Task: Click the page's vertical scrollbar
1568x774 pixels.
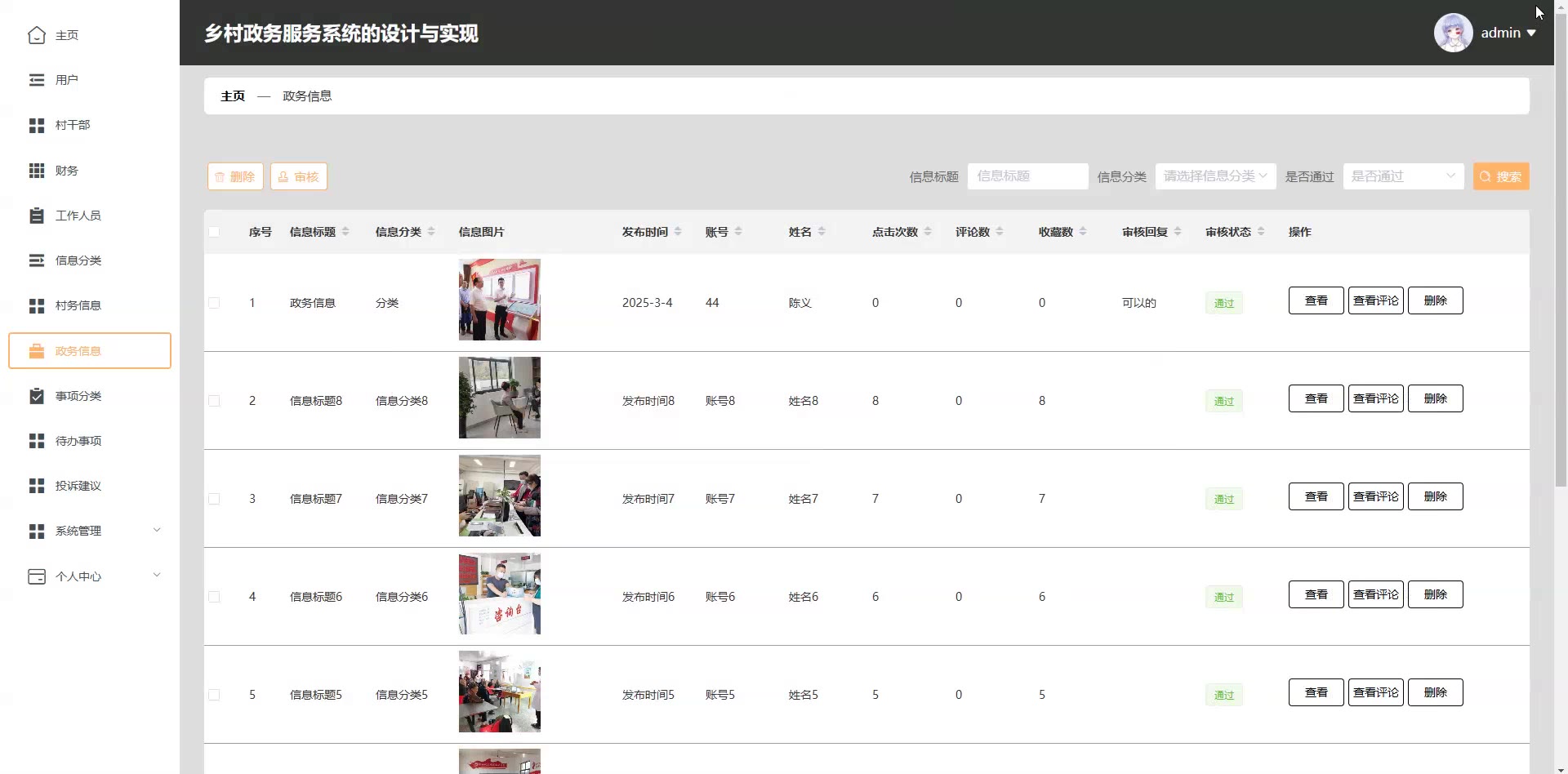Action: point(1561,245)
